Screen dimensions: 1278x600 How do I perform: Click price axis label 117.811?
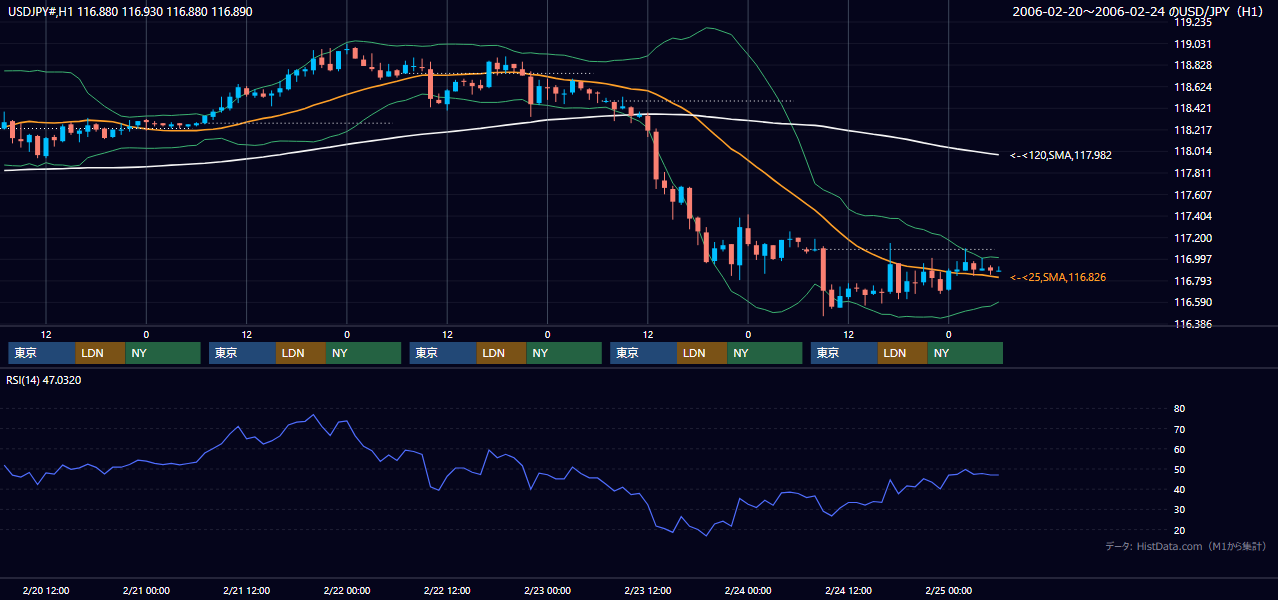click(x=1193, y=173)
